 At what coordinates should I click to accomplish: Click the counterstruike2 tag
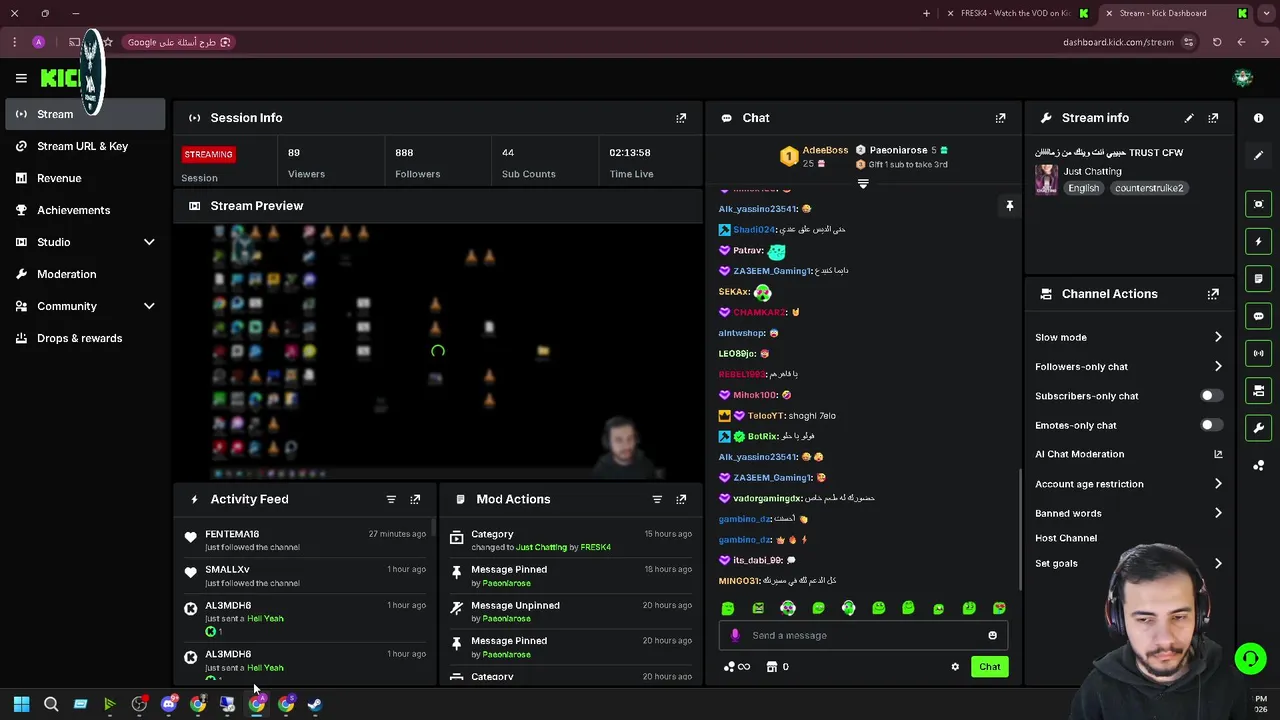pyautogui.click(x=1149, y=188)
